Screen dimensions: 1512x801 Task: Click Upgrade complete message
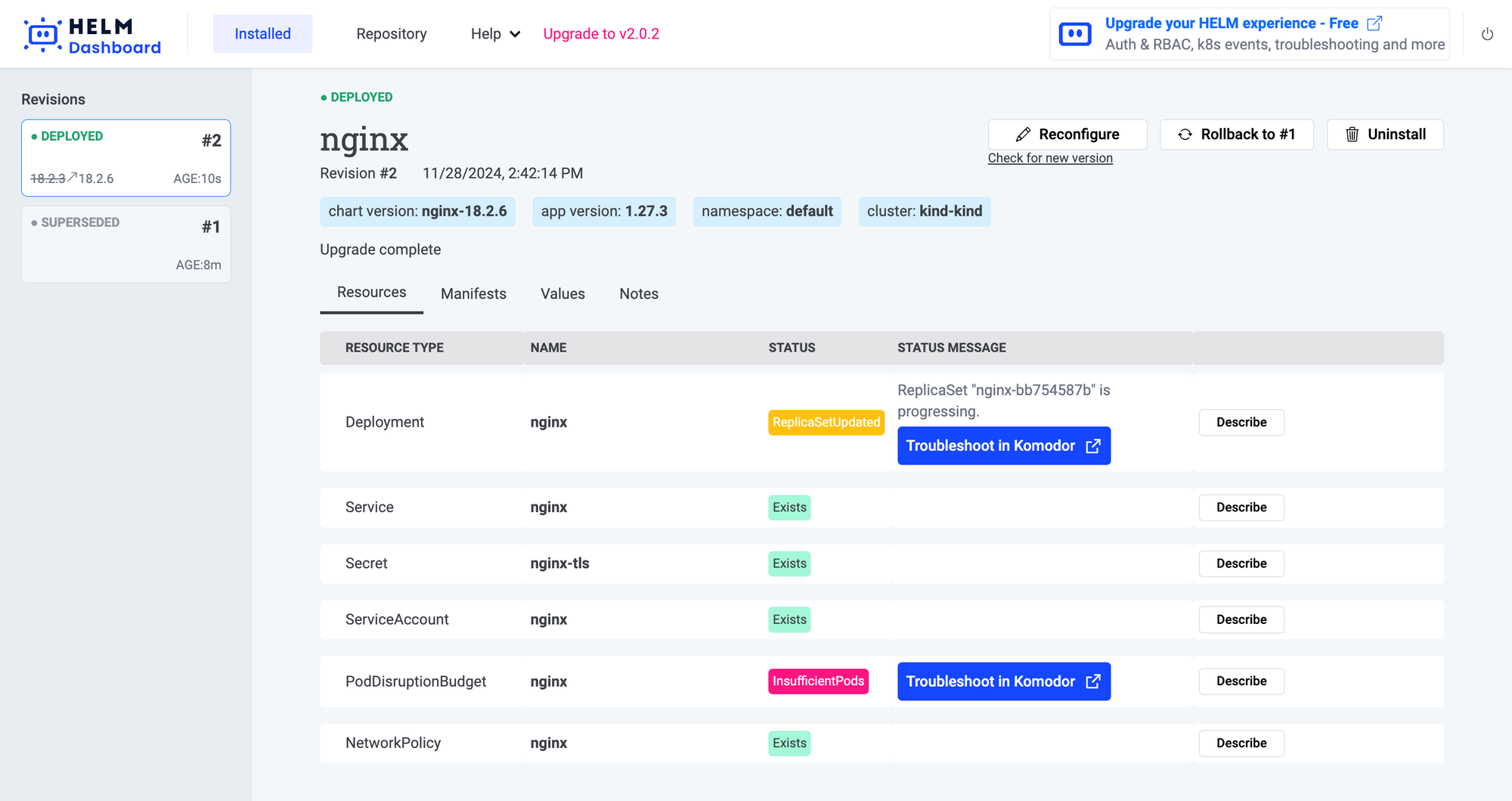(380, 250)
